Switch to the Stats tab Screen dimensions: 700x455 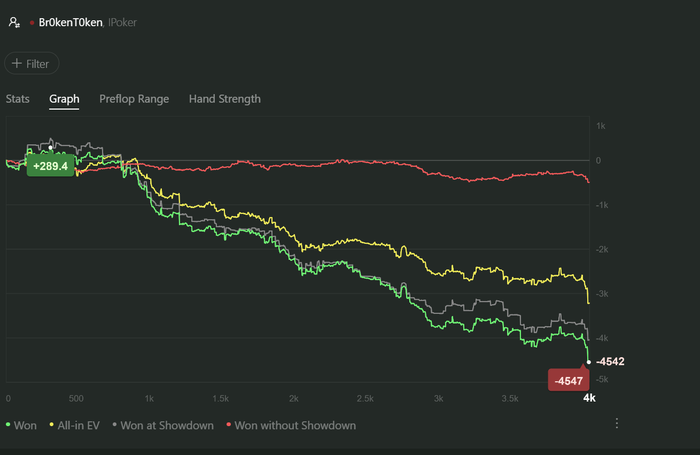(18, 99)
